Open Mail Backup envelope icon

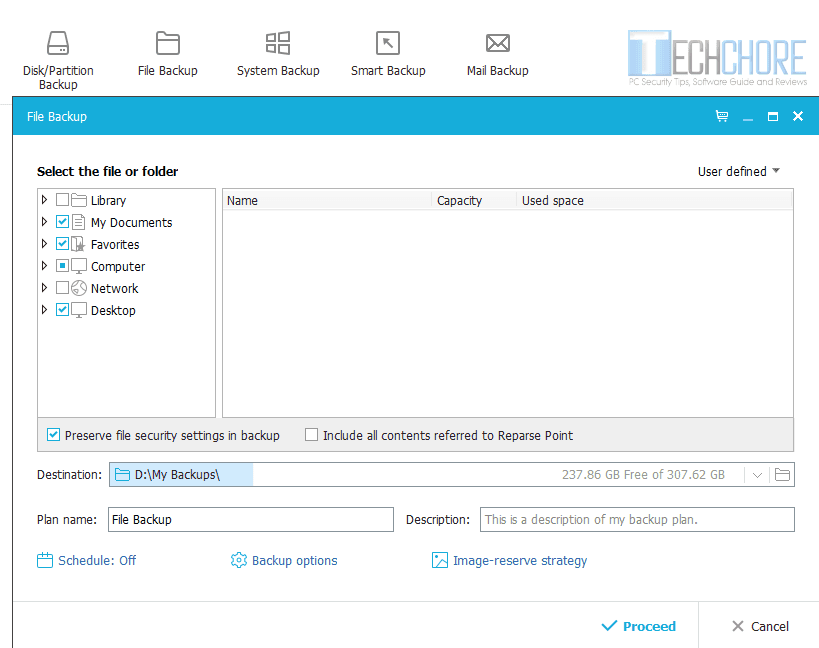(x=498, y=43)
